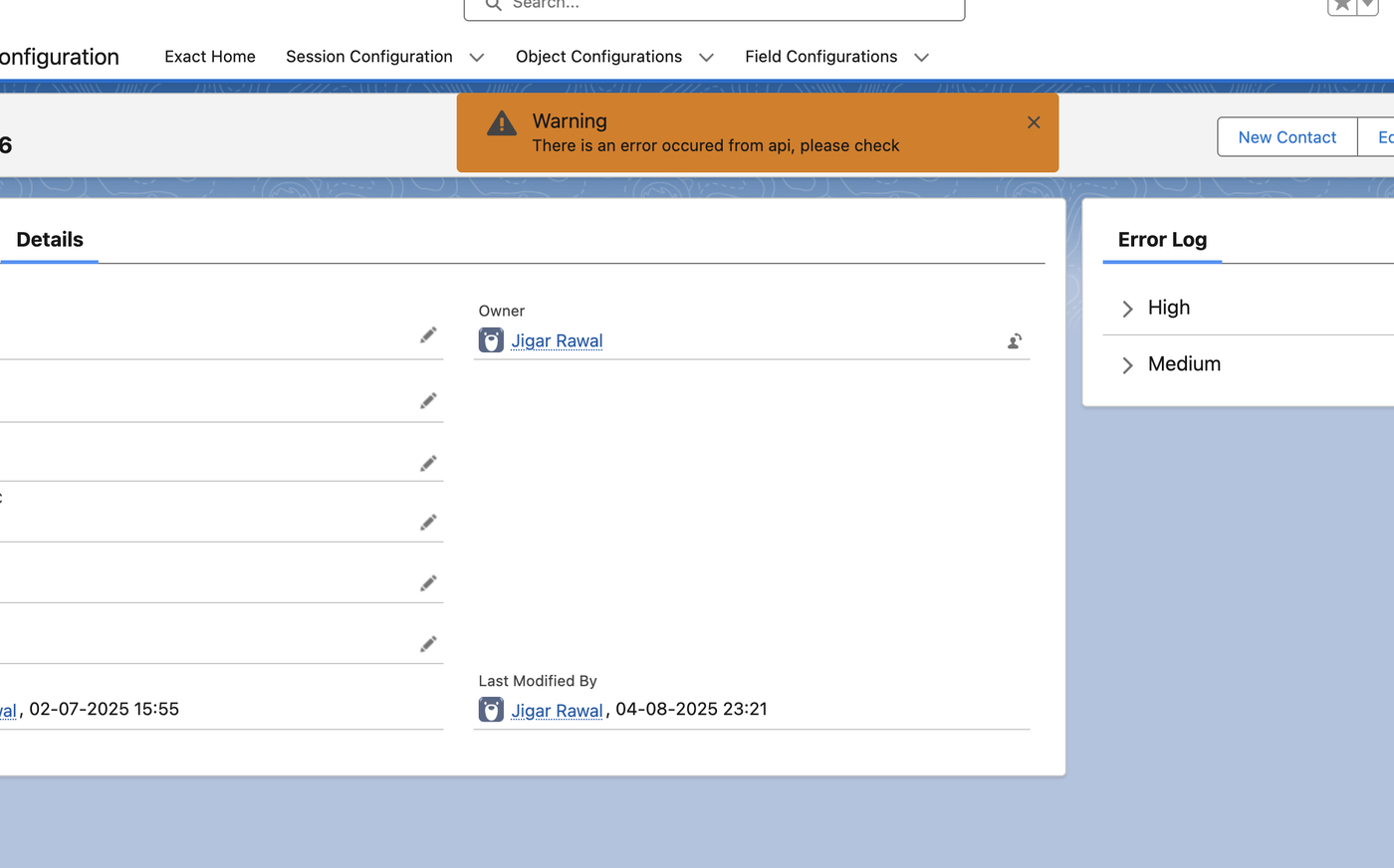The image size is (1394, 868).
Task: Click the favorites star icon
Action: pyautogui.click(x=1342, y=5)
